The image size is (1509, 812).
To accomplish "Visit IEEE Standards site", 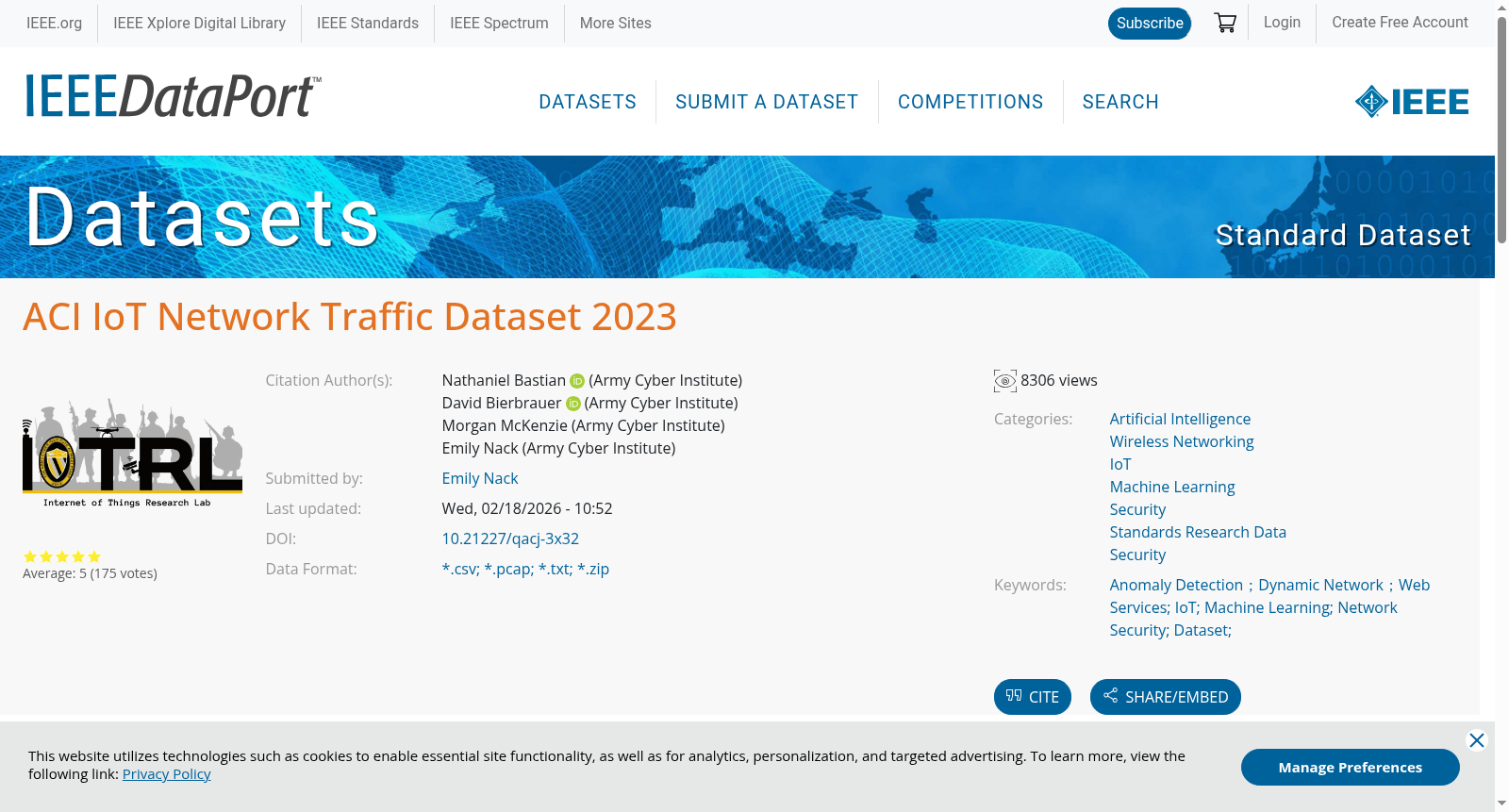I will pyautogui.click(x=368, y=23).
